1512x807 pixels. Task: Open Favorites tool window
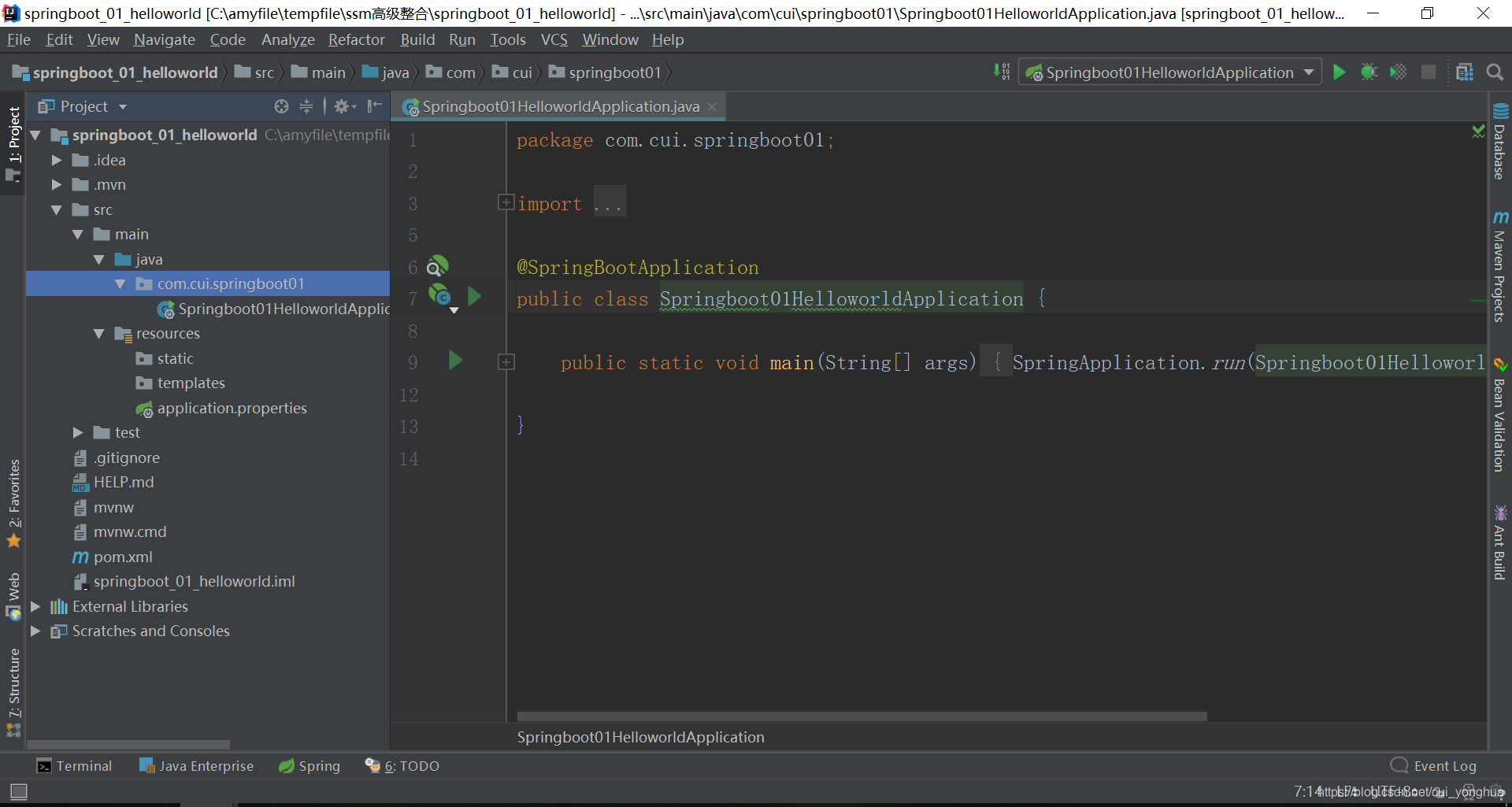click(14, 502)
